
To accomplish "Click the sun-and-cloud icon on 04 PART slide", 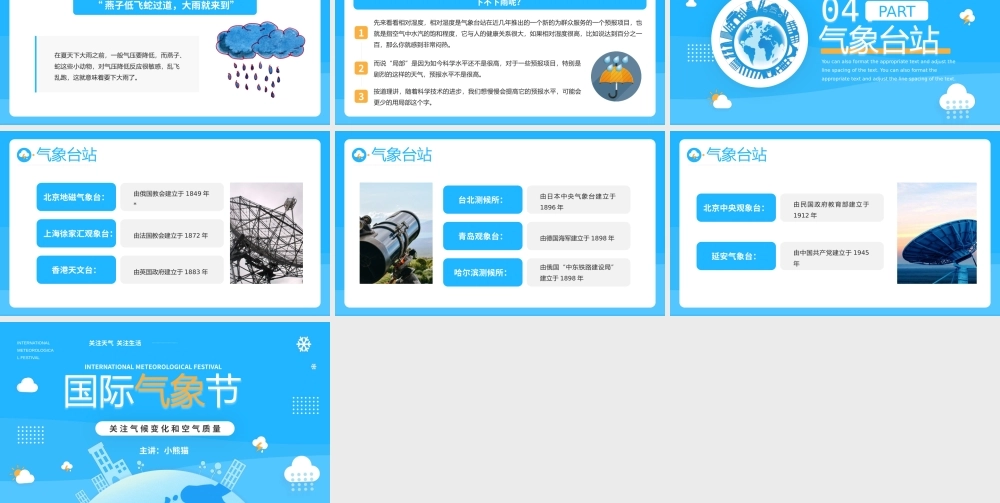I will 720,99.
